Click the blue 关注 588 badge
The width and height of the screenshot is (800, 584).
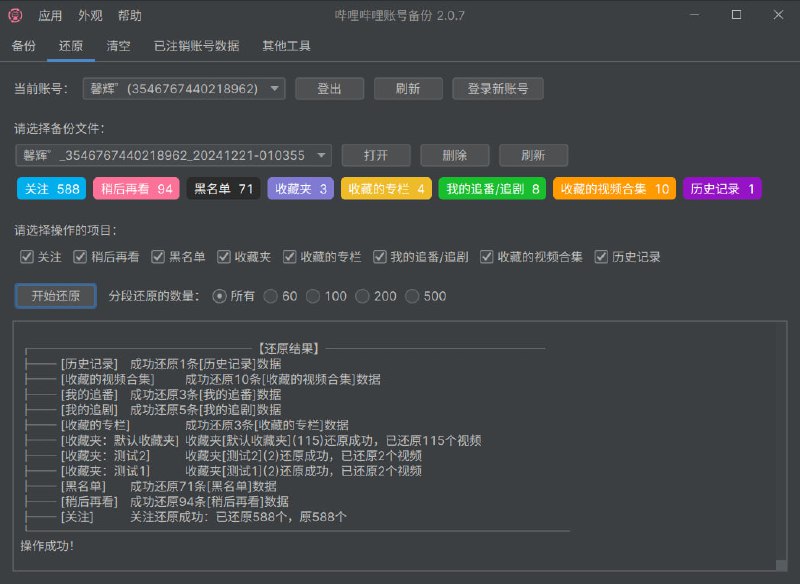50,188
